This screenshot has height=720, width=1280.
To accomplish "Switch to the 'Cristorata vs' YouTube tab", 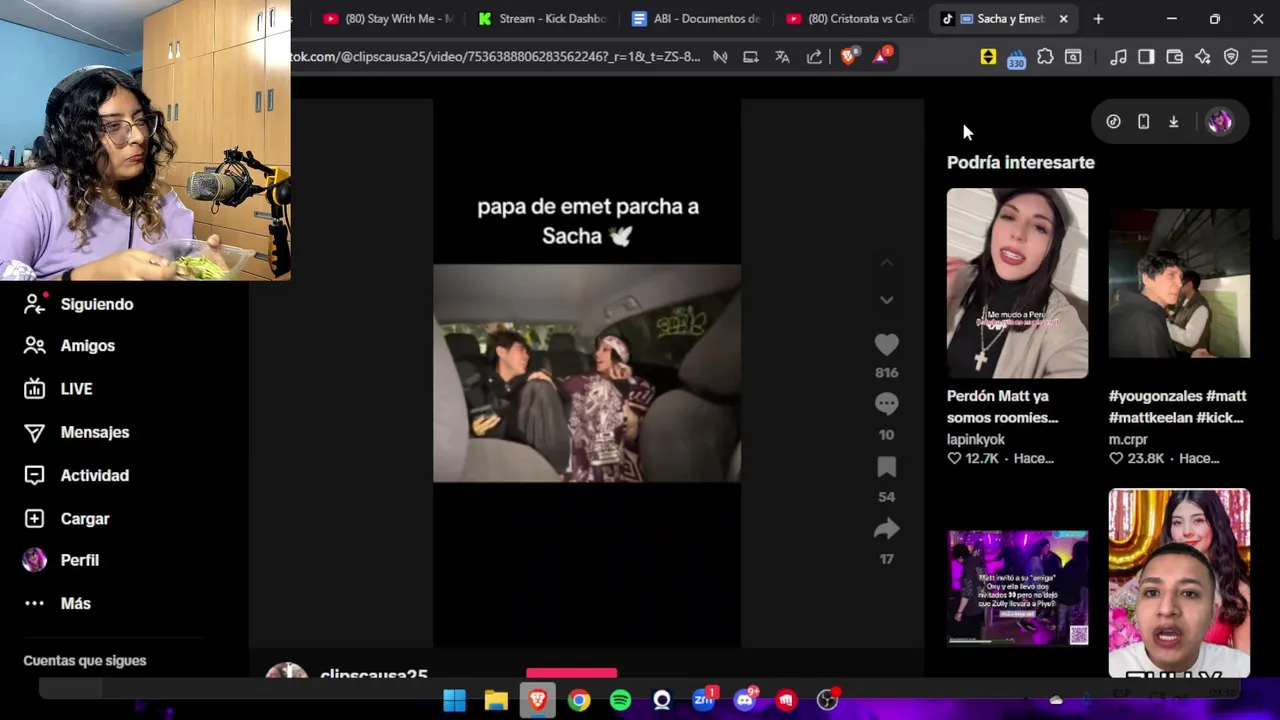I will [x=850, y=18].
